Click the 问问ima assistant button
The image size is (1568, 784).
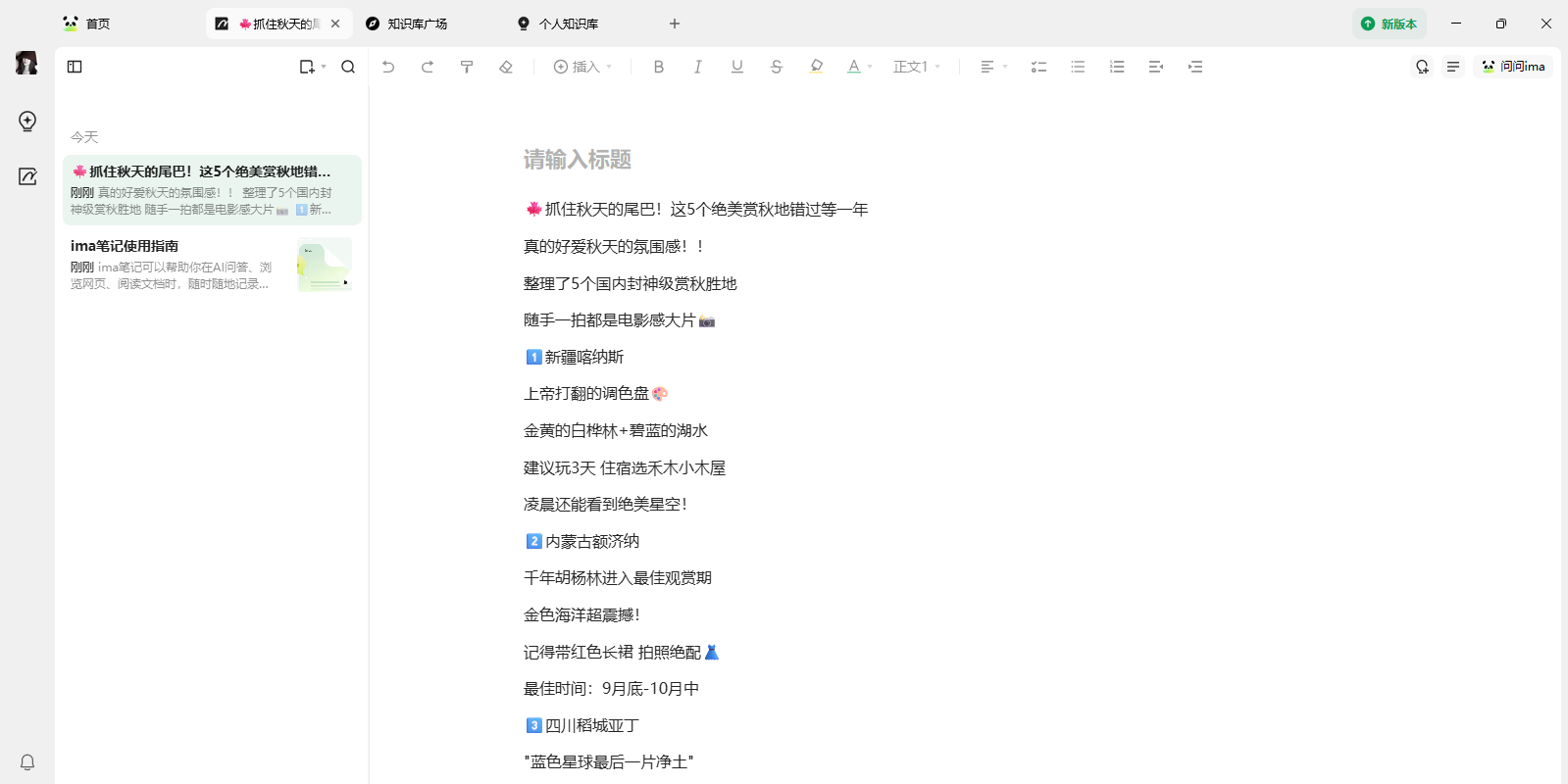point(1513,67)
